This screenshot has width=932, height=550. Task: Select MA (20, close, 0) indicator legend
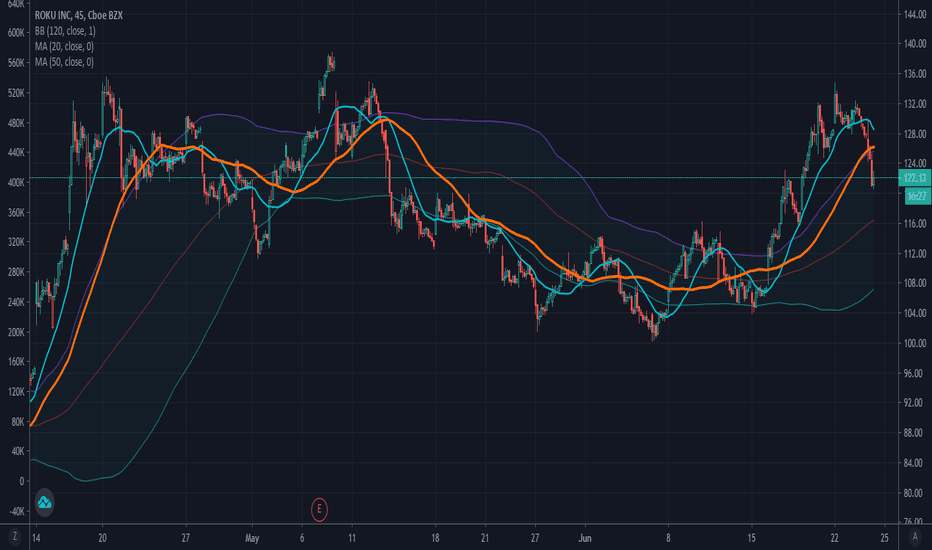point(64,46)
